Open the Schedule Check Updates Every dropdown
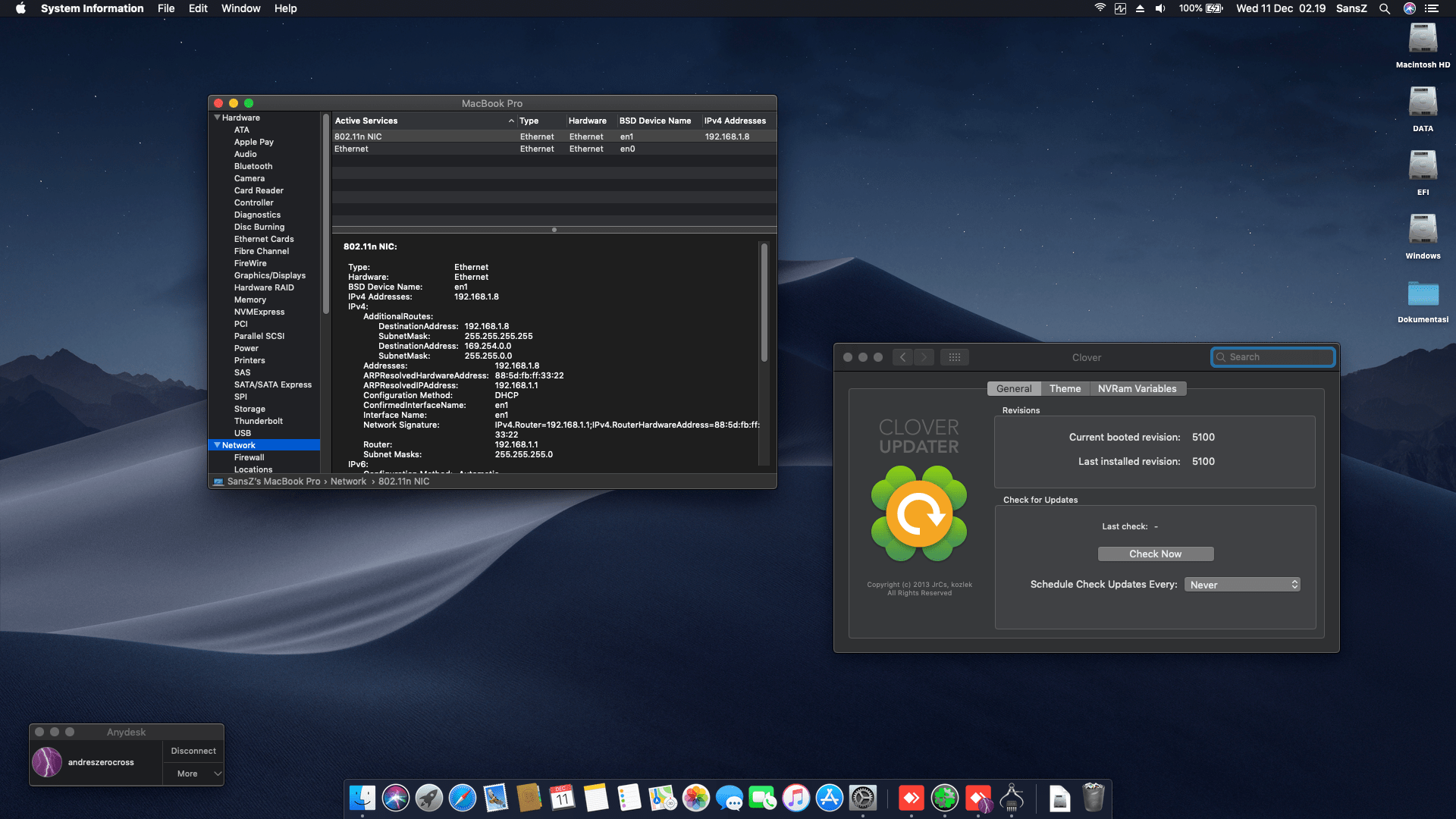This screenshot has height=819, width=1456. (1241, 584)
